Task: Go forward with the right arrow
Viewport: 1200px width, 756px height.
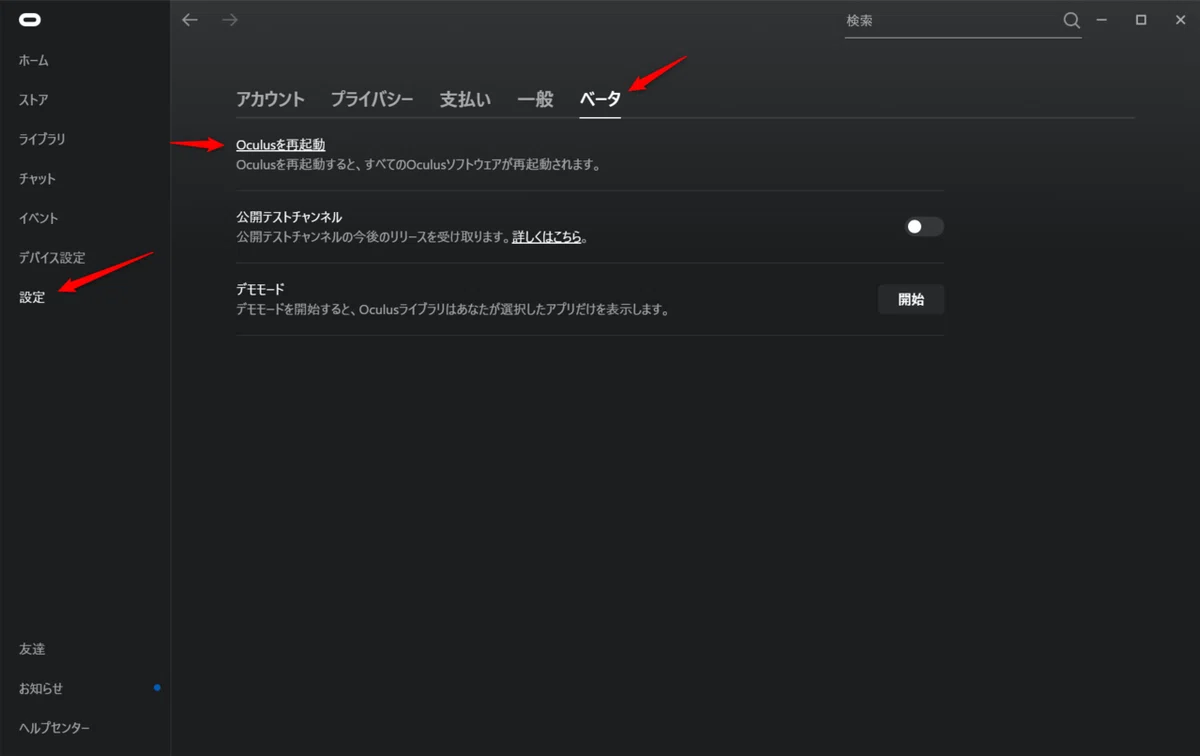Action: click(230, 20)
